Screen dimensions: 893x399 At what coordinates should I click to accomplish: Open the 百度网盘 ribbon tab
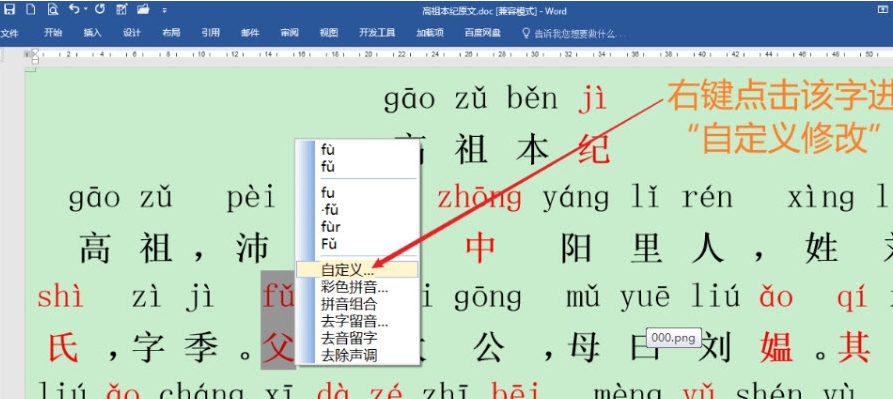483,33
